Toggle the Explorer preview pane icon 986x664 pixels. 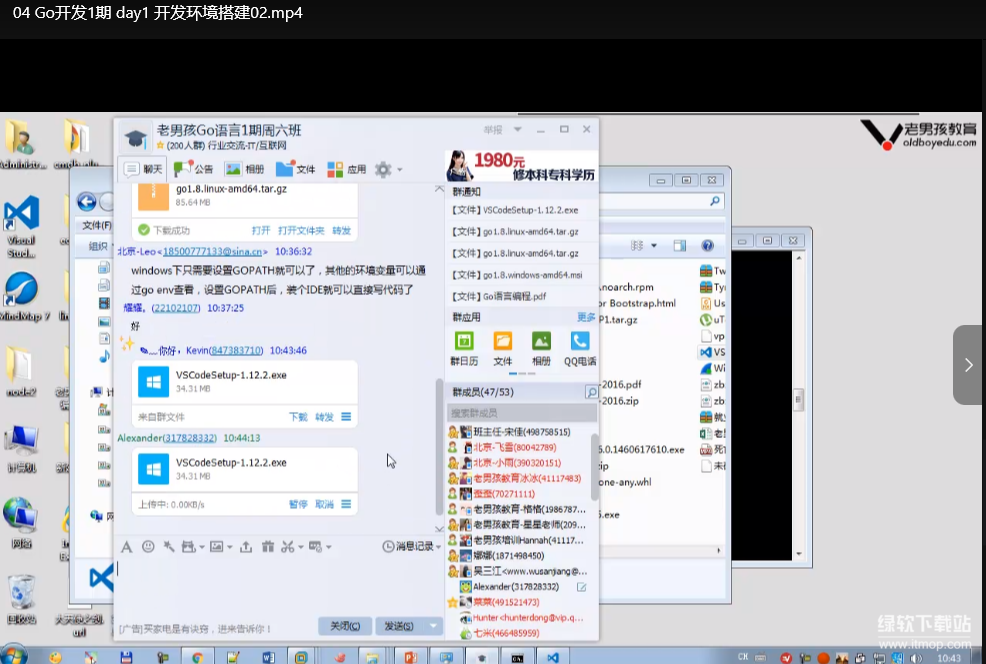tap(680, 245)
